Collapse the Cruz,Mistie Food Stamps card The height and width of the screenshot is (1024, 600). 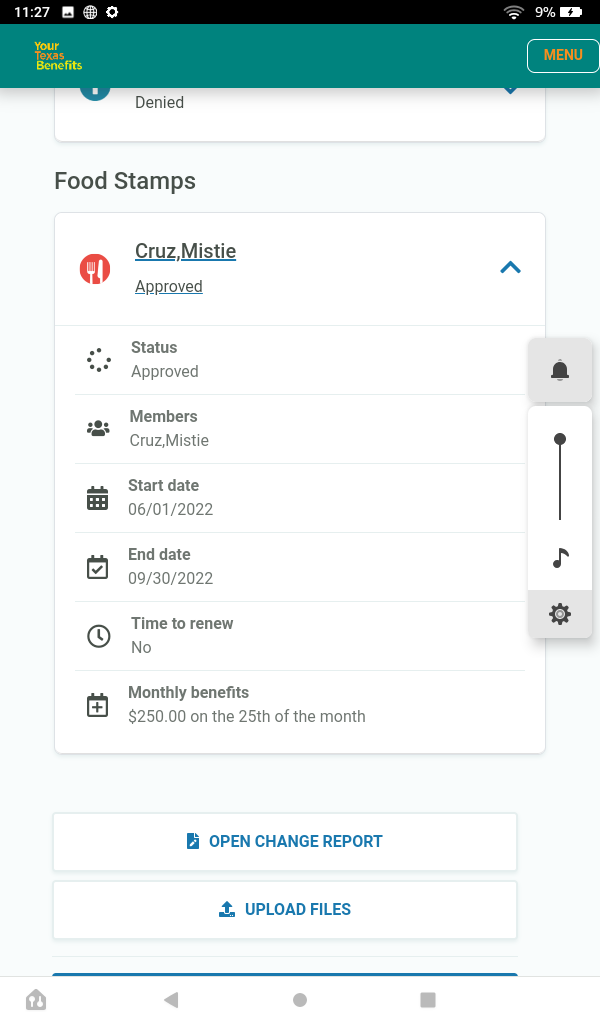(x=510, y=268)
